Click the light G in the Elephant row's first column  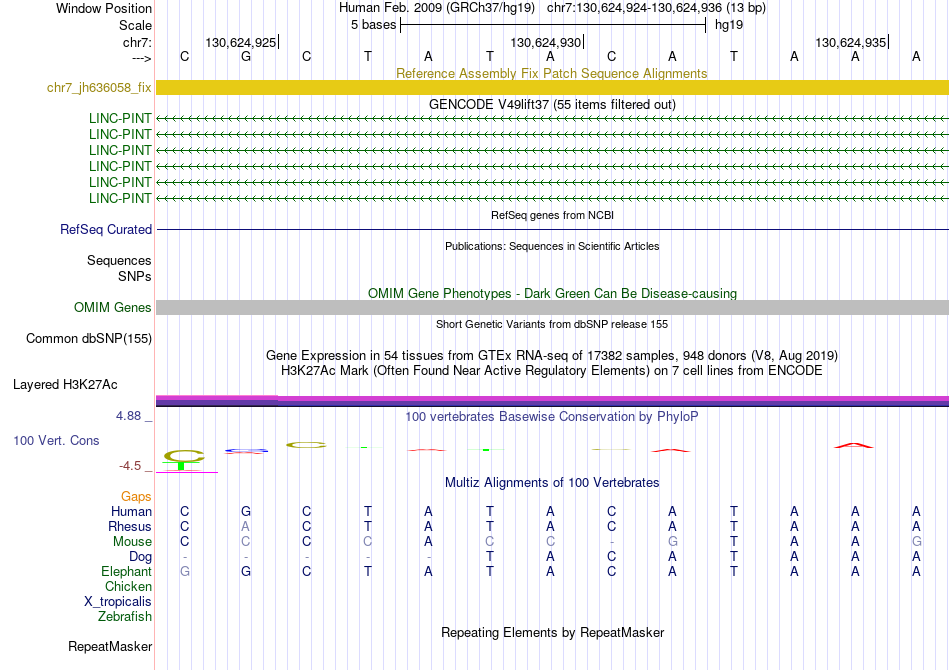coord(185,571)
